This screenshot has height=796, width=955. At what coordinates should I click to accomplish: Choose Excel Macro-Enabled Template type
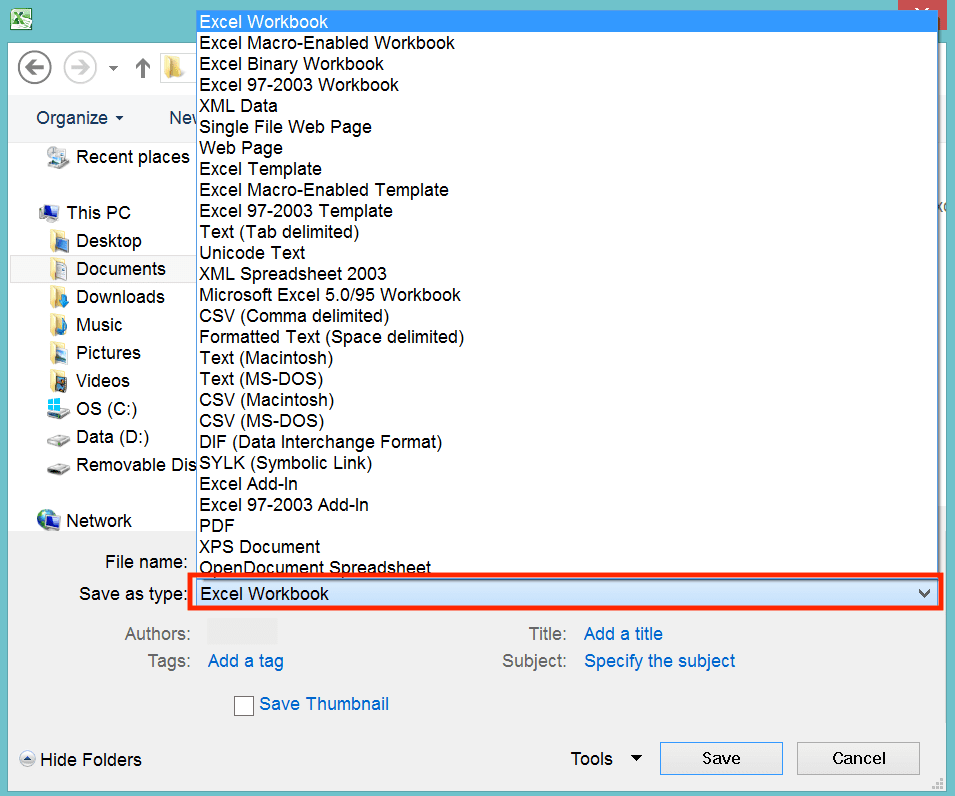tap(568, 190)
